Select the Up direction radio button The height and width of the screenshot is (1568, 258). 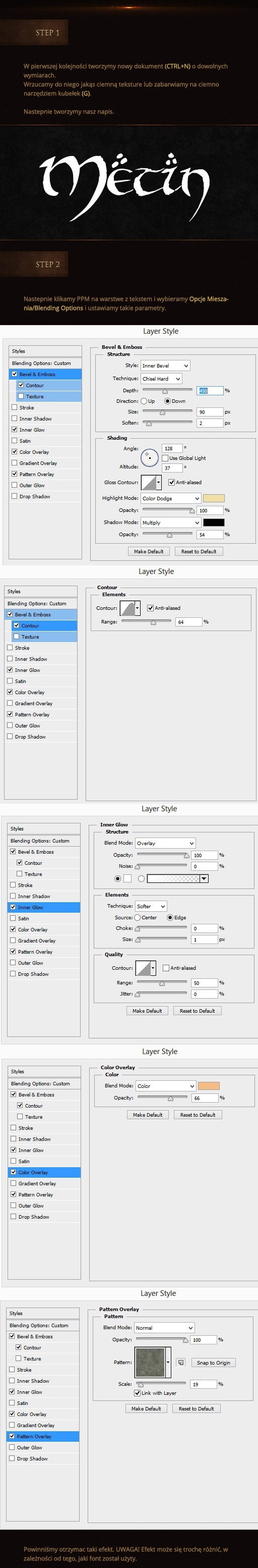(x=144, y=401)
